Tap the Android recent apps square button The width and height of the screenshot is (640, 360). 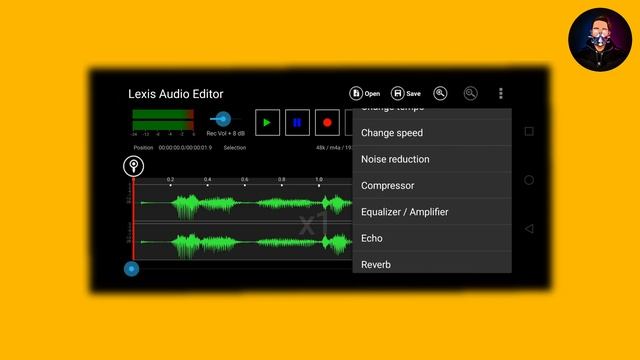click(529, 131)
